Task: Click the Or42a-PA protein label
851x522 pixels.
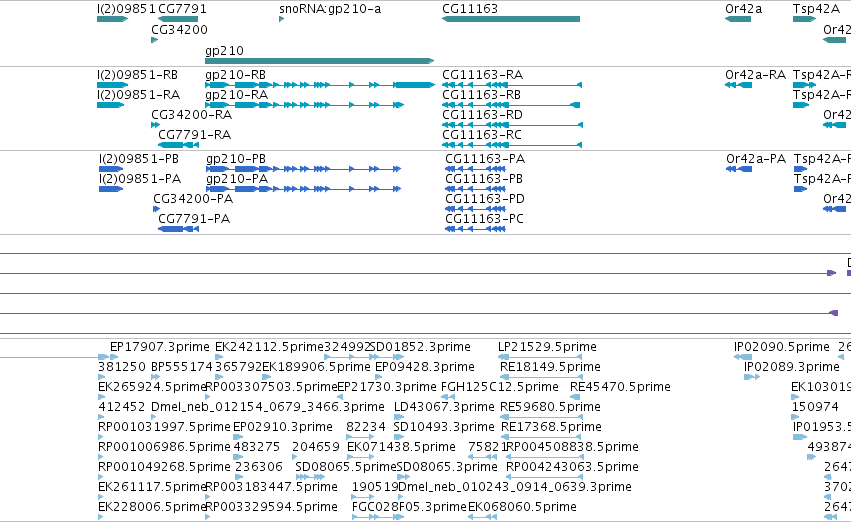Action: tap(756, 159)
